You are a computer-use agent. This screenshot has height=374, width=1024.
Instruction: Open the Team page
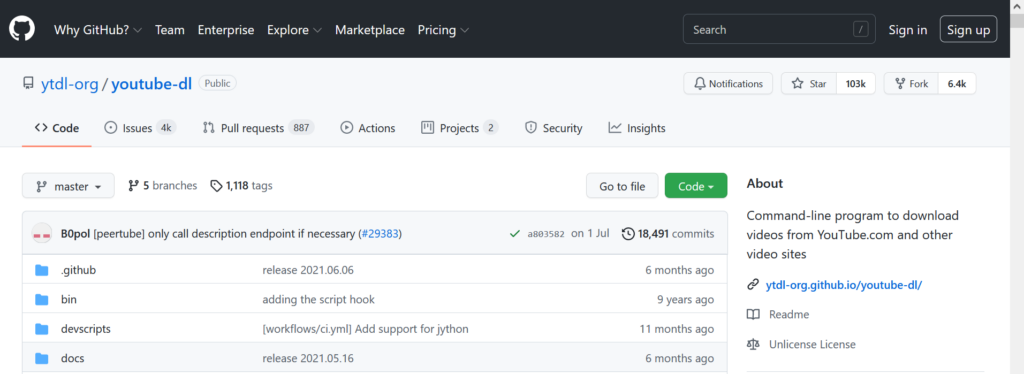[x=170, y=30]
